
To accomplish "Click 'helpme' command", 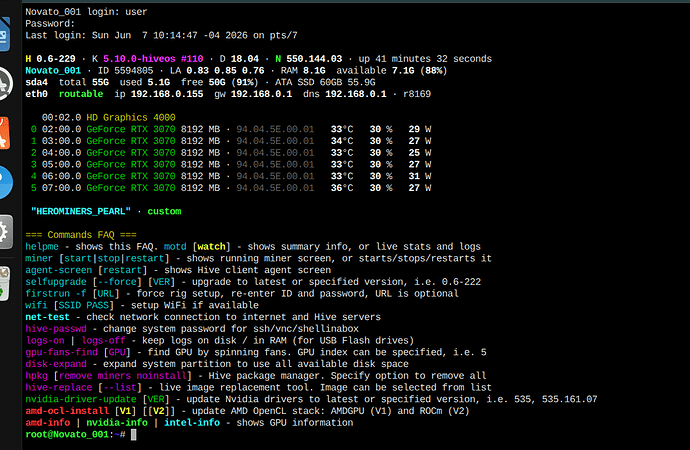I will (42, 246).
